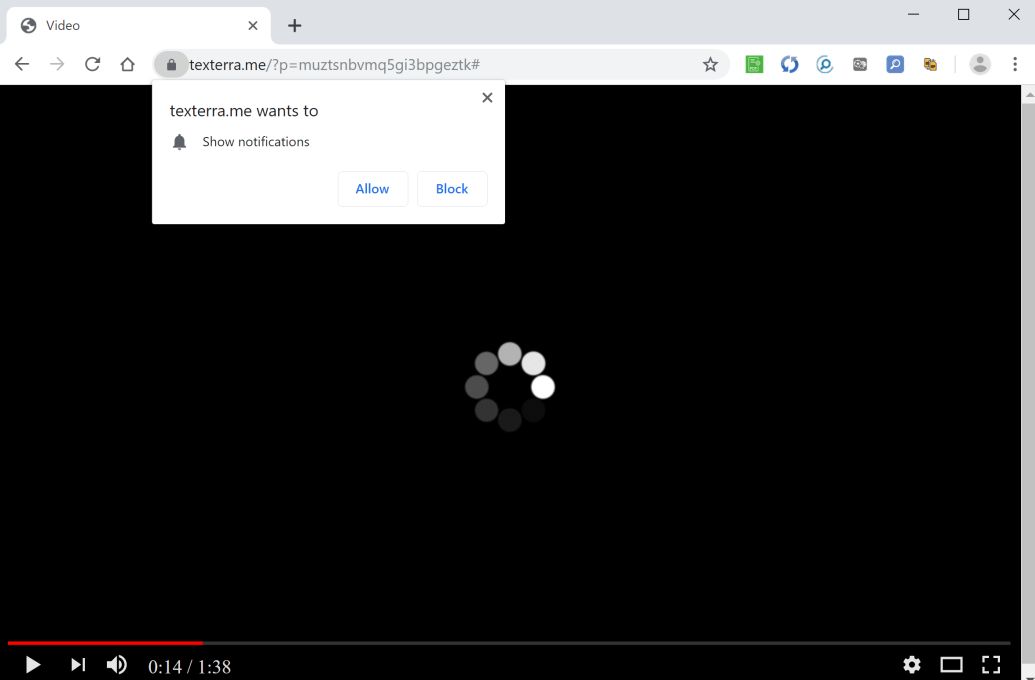Viewport: 1035px width, 680px height.
Task: Open the Chrome three-dot menu
Action: point(1015,64)
